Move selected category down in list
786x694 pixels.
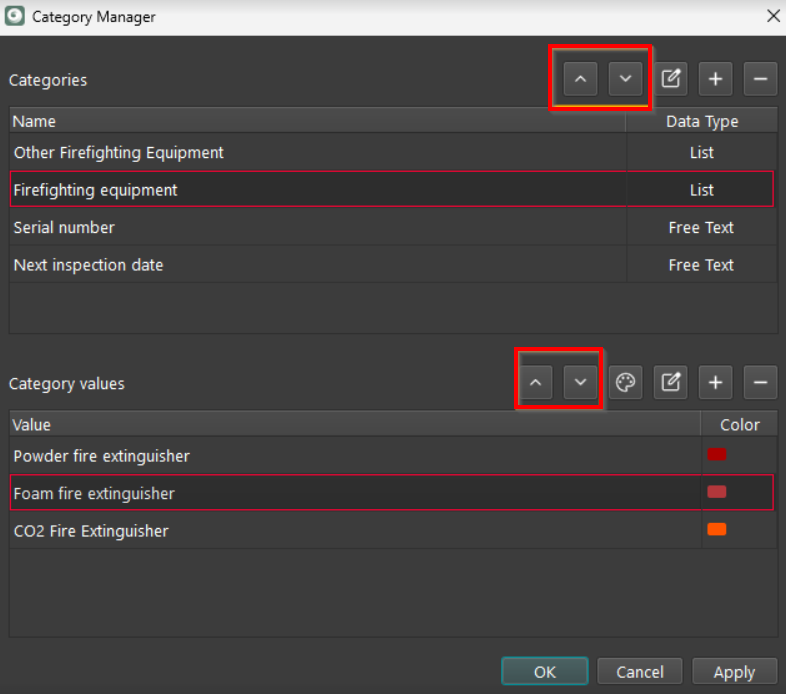tap(625, 79)
